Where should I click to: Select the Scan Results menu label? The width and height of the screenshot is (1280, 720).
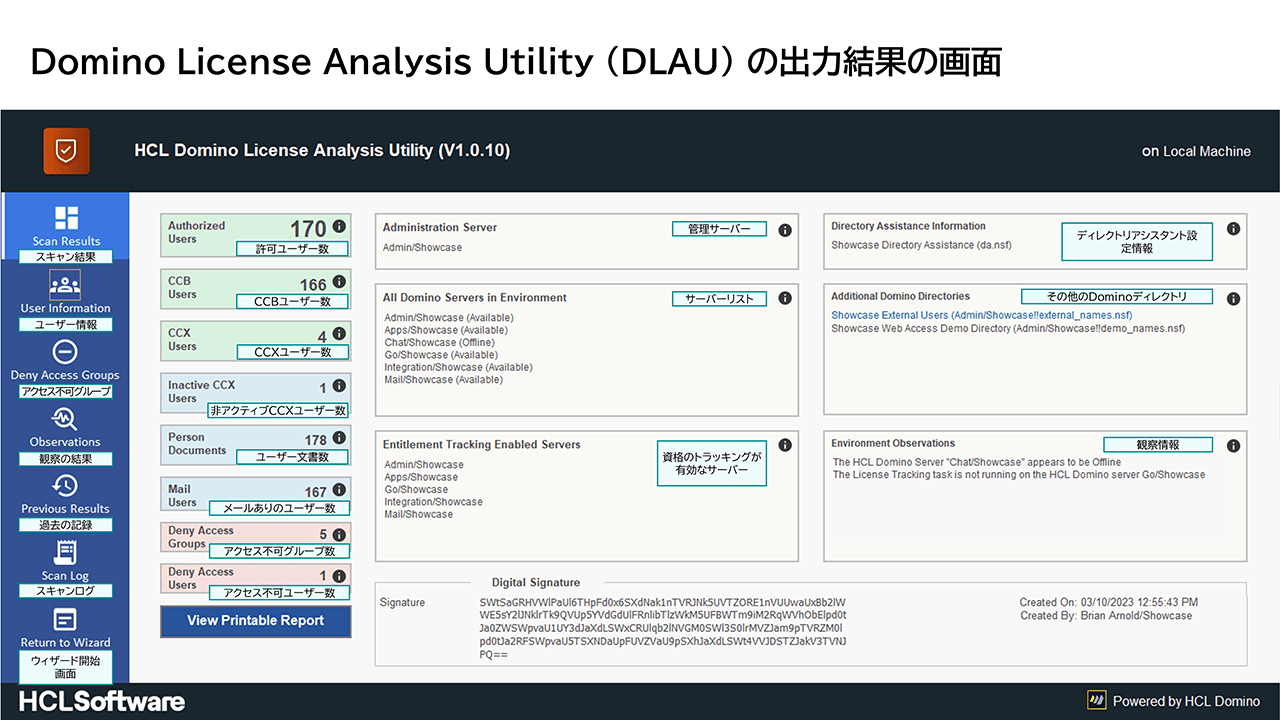[x=66, y=241]
